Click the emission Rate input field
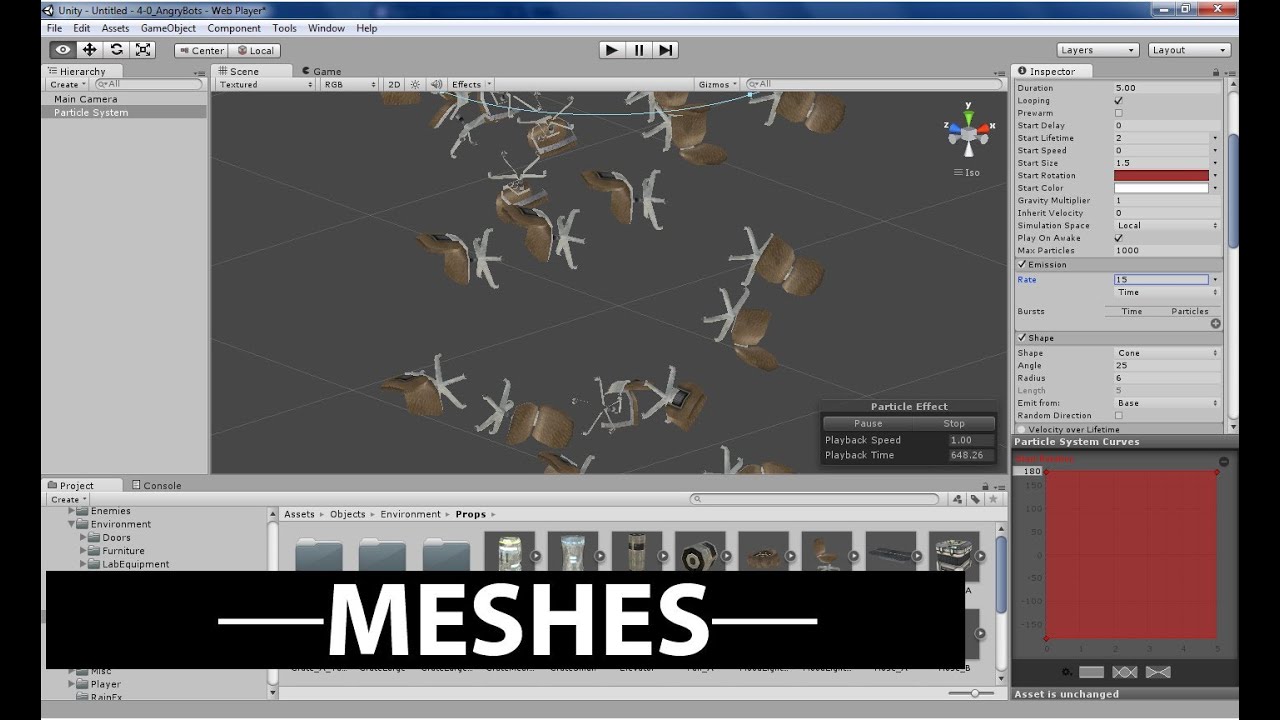Screen dimensions: 1280x720 point(1161,280)
